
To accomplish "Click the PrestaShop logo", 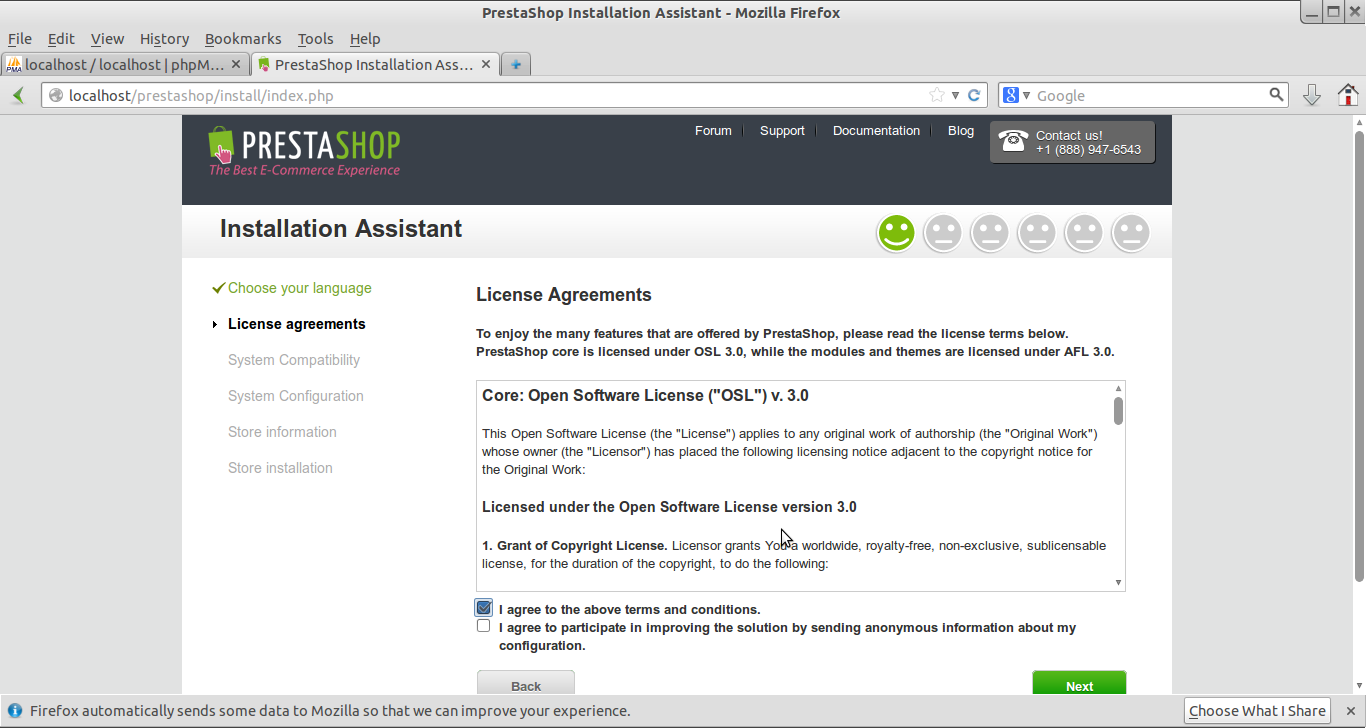I will click(304, 151).
